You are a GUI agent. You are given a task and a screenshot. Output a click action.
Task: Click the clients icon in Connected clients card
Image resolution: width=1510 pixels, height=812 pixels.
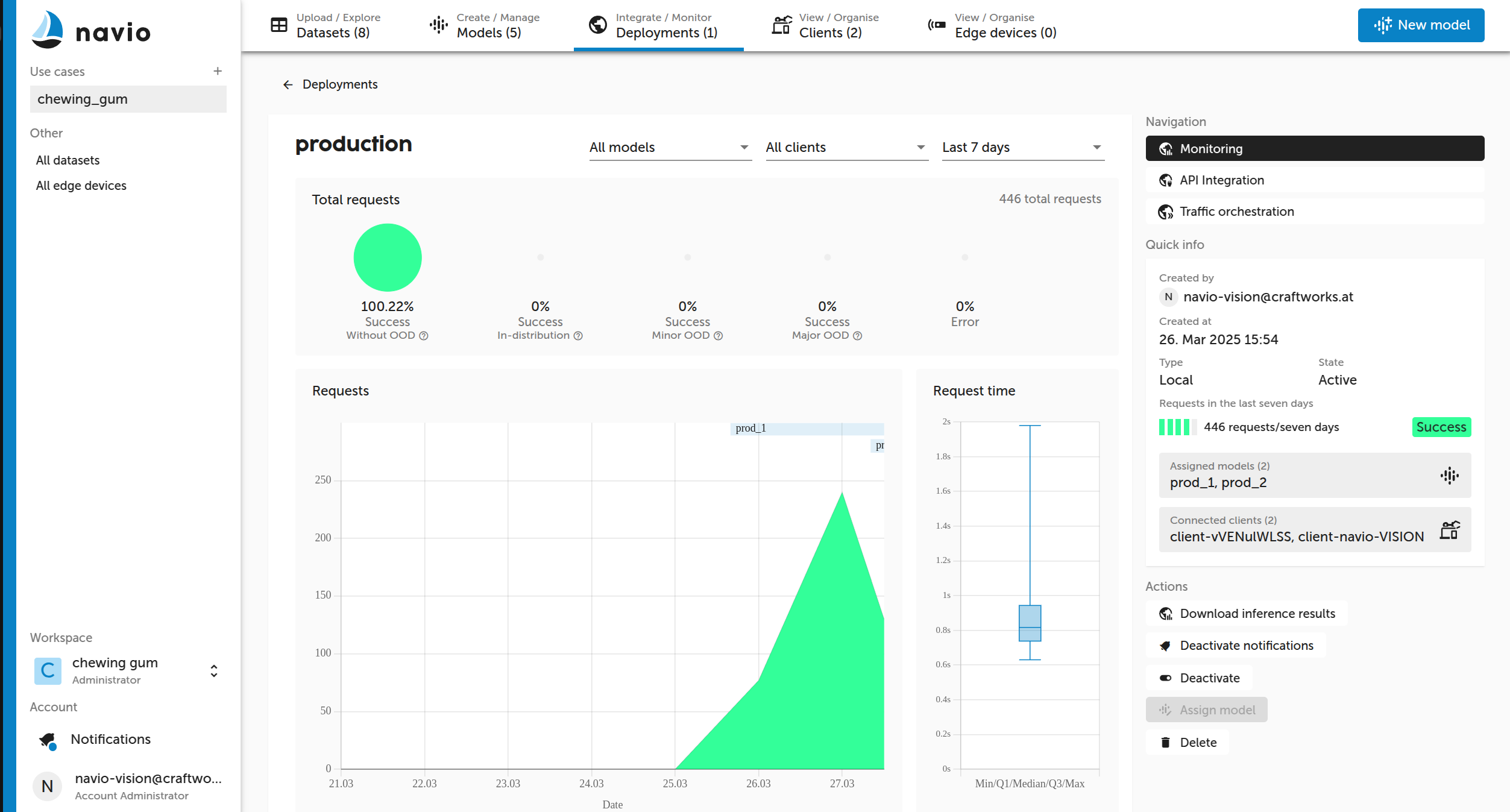pyautogui.click(x=1449, y=530)
